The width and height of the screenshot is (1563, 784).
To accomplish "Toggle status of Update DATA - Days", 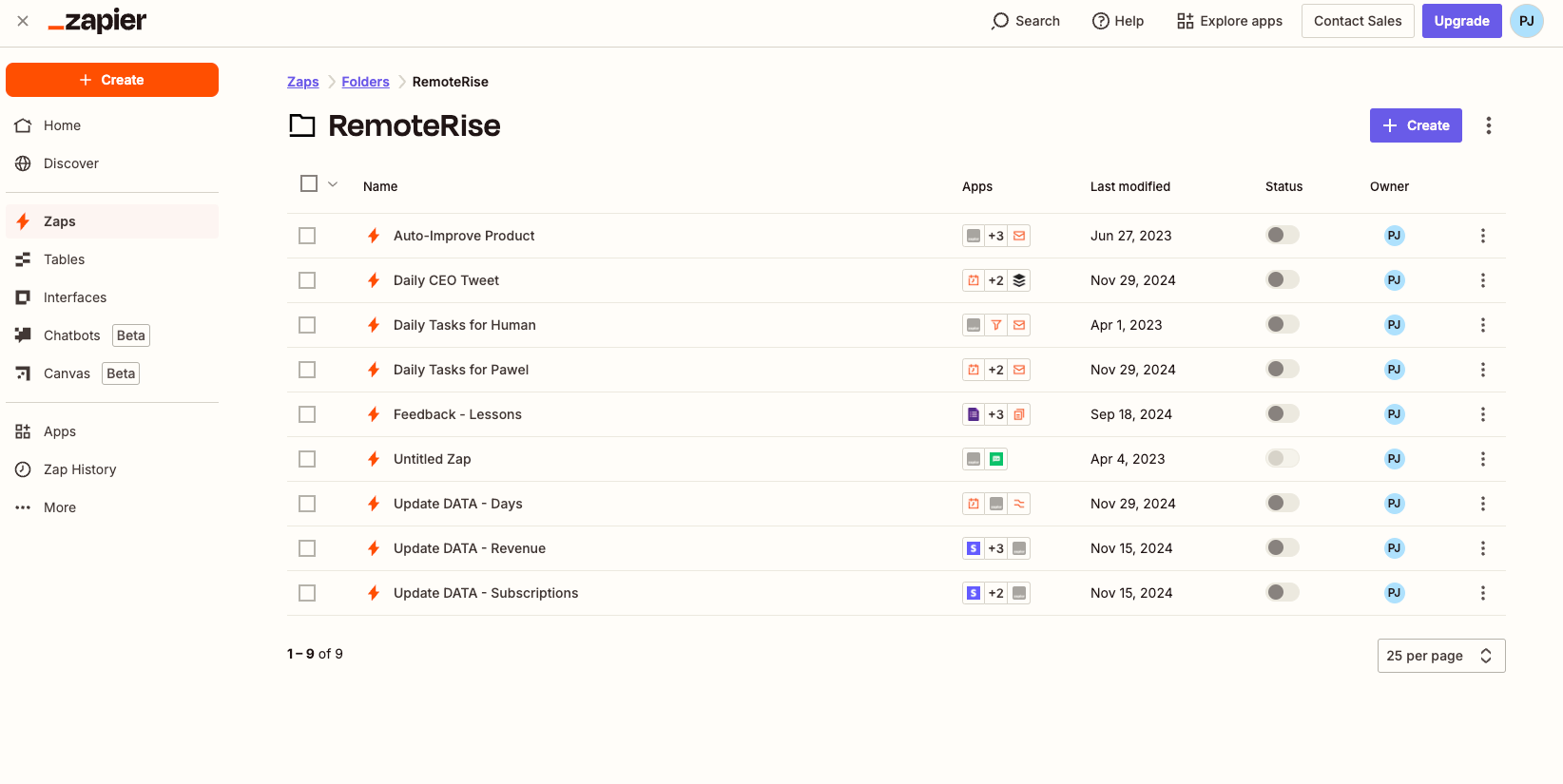I will pyautogui.click(x=1283, y=503).
